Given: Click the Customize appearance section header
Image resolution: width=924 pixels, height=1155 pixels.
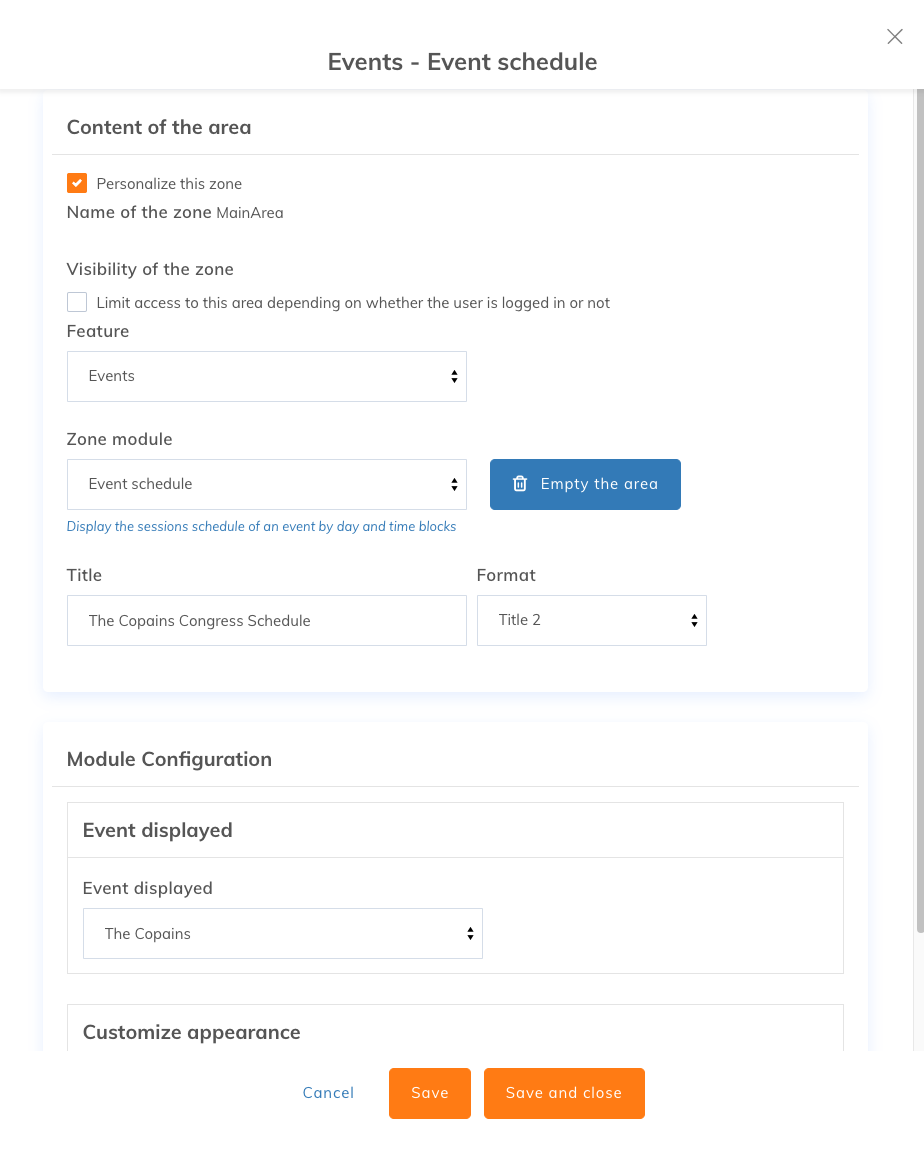Looking at the screenshot, I should [x=192, y=1032].
